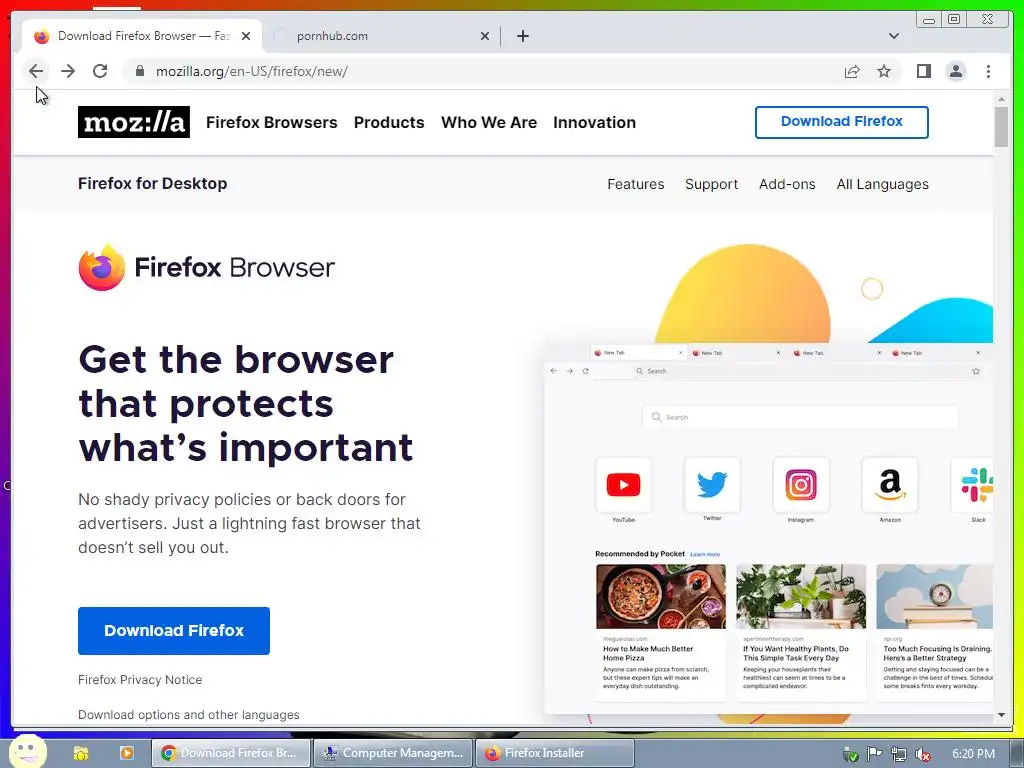The width and height of the screenshot is (1024, 768).
Task: Click the Instagram tile in the preview
Action: tap(801, 485)
